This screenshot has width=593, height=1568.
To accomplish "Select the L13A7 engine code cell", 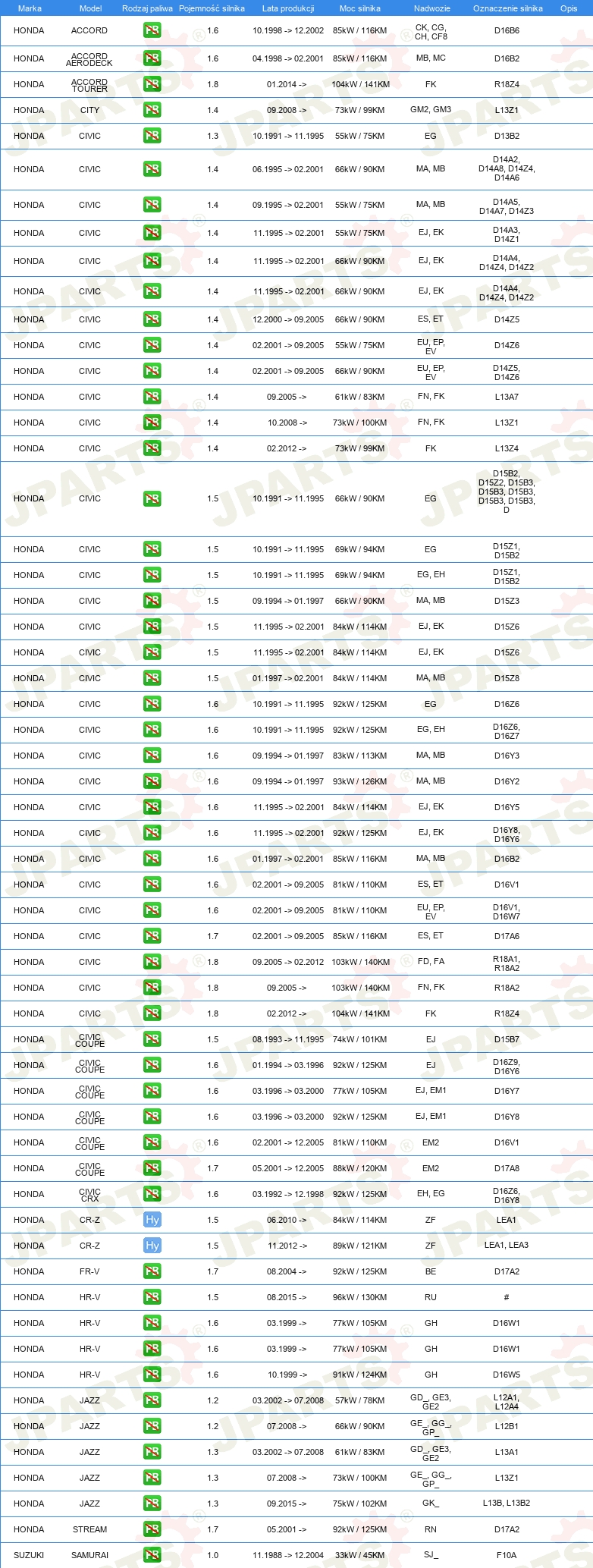I will coord(507,397).
